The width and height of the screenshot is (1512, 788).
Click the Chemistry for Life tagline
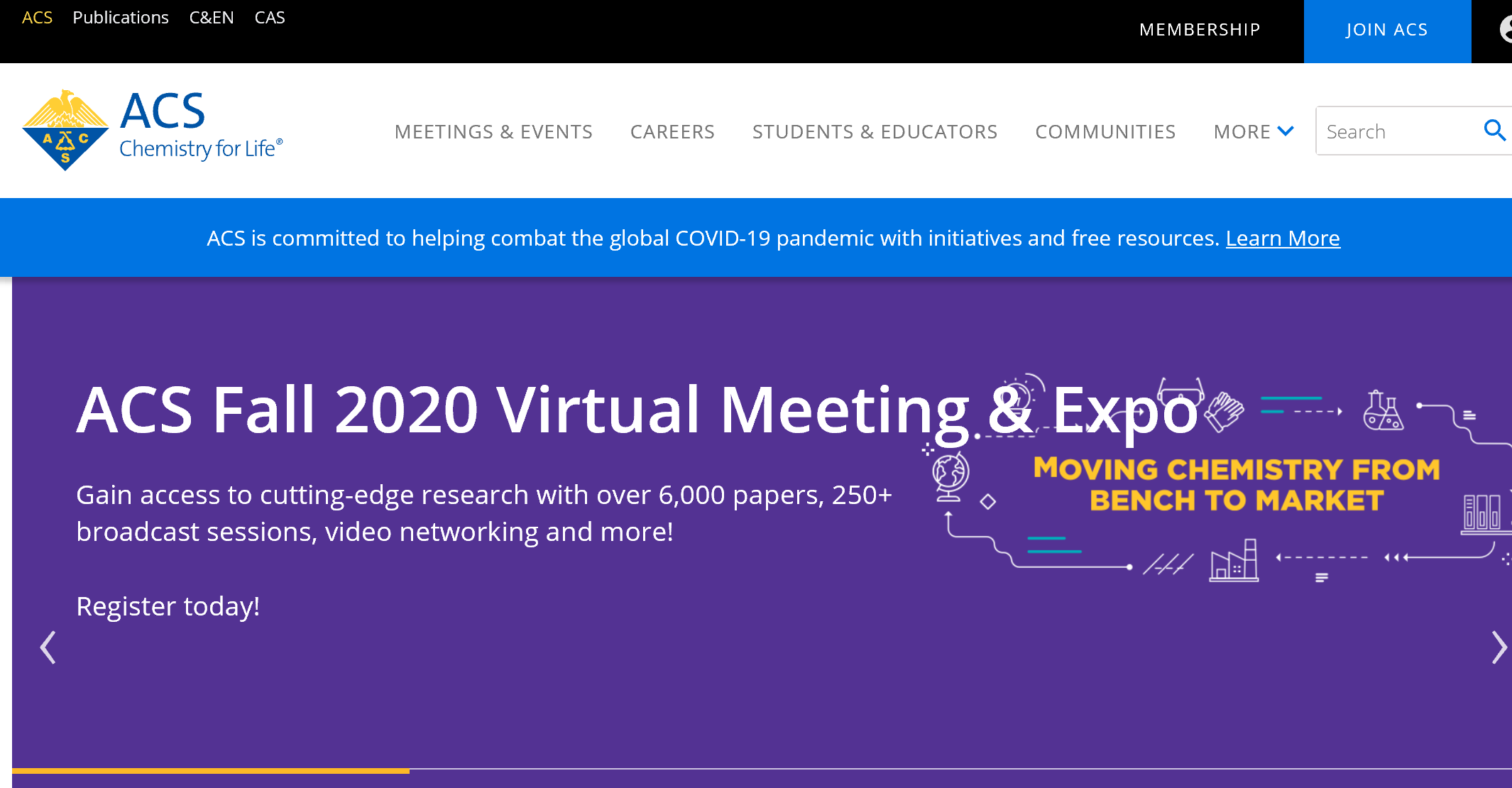tap(201, 148)
